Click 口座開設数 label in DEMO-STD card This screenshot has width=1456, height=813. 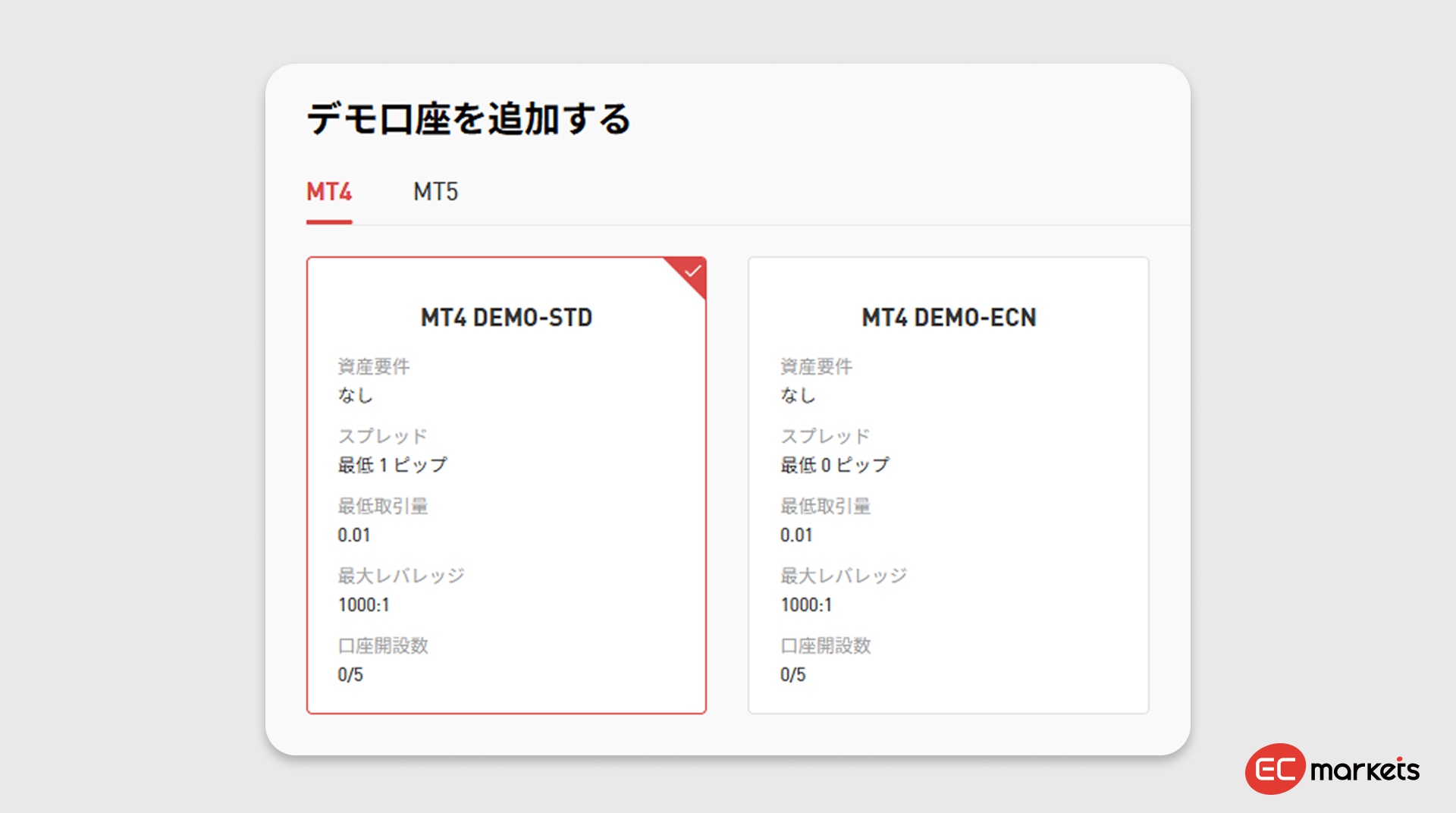[x=383, y=646]
